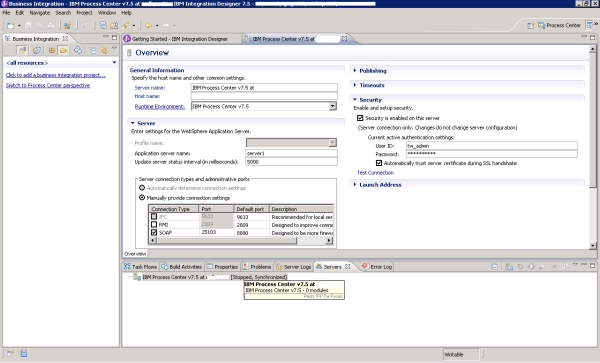600x363 pixels.
Task: Uncheck the SOAP connection type checkbox
Action: [154, 232]
